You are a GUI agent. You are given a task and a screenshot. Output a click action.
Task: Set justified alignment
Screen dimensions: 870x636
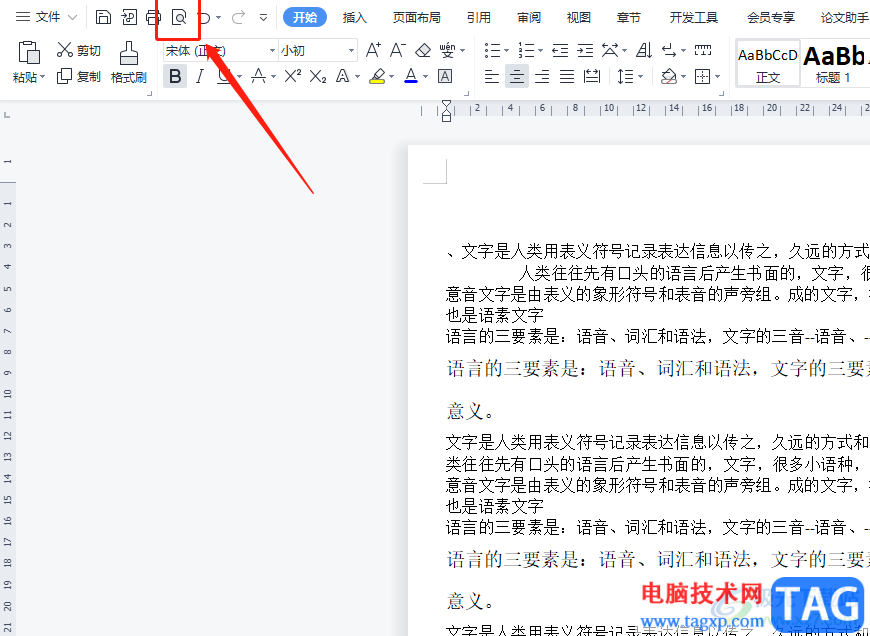pyautogui.click(x=567, y=76)
